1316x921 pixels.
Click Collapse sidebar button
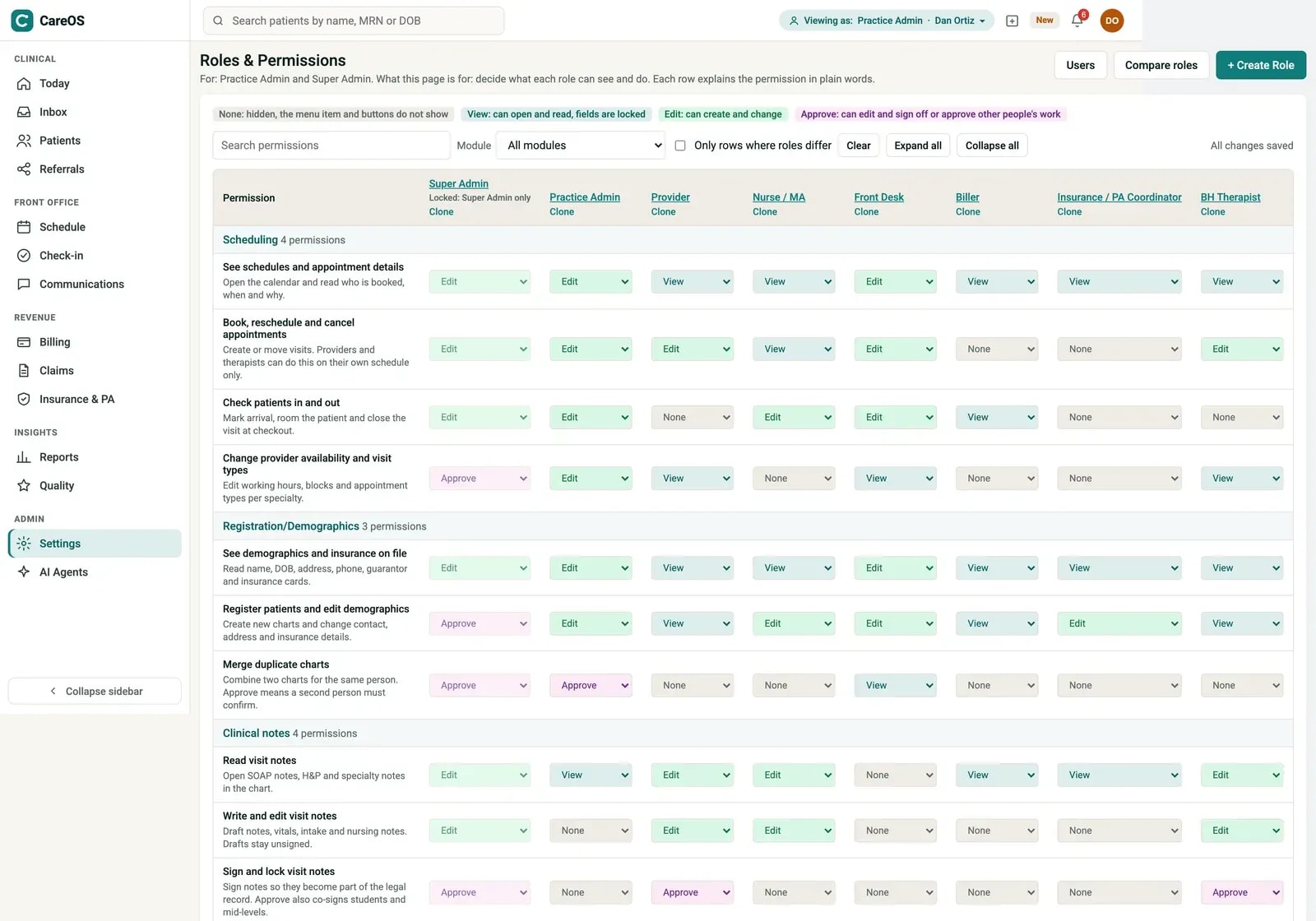pyautogui.click(x=95, y=692)
